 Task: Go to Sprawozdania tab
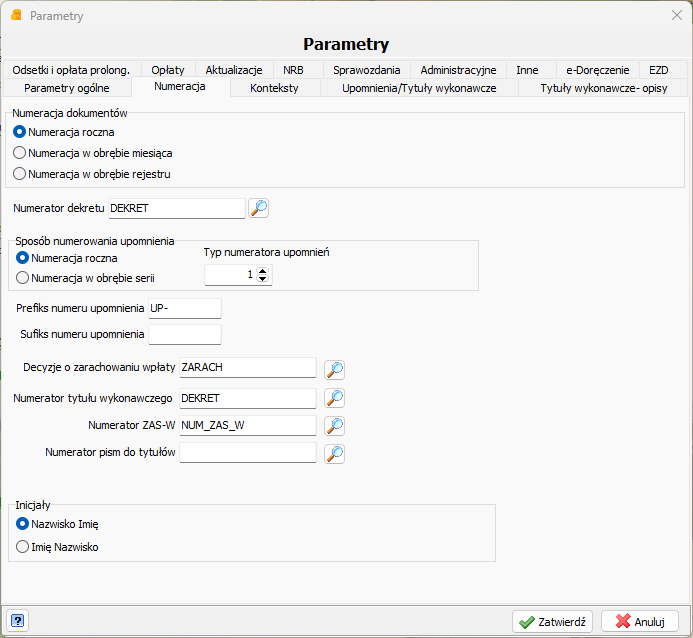pos(366,70)
